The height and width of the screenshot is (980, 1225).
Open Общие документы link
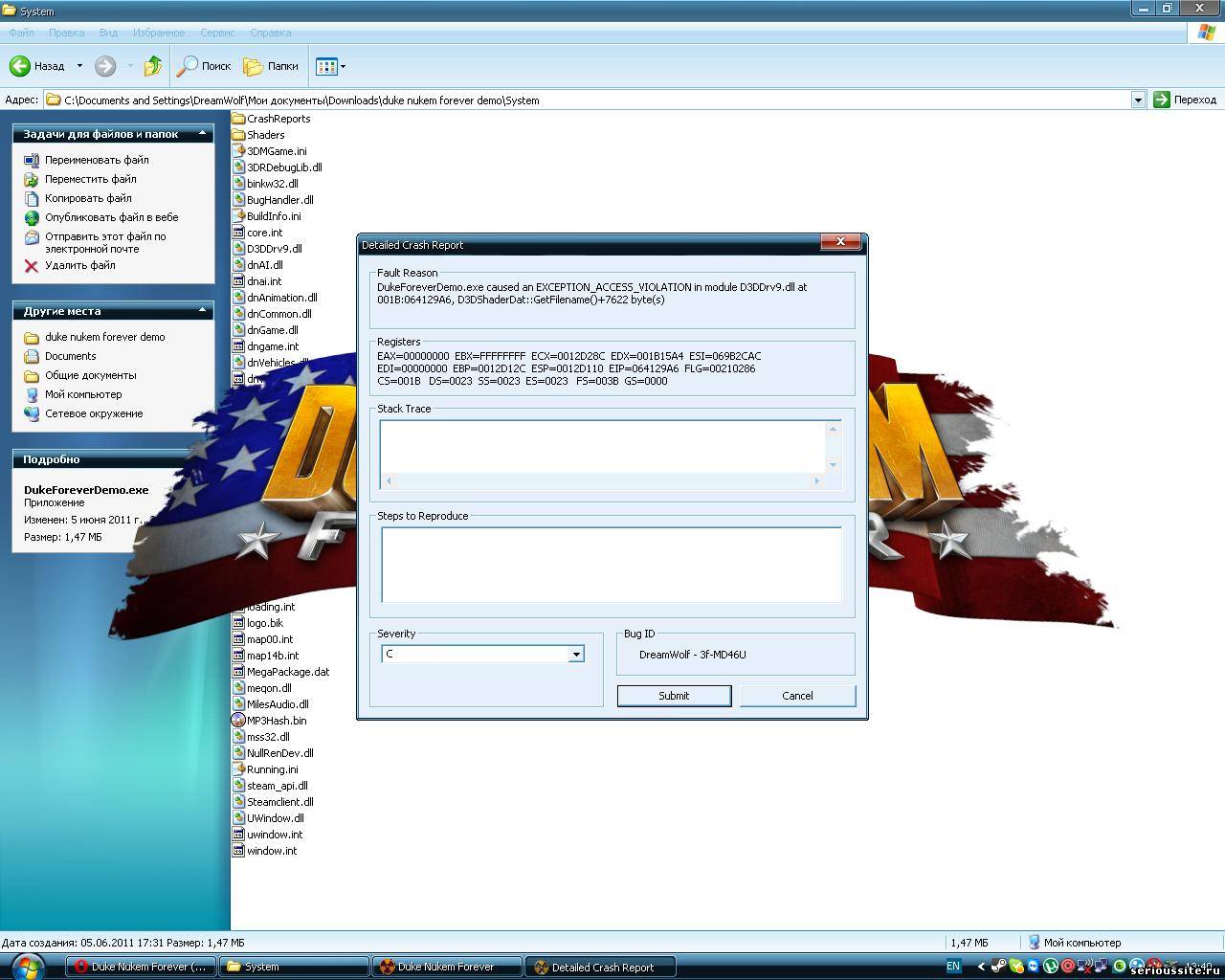point(90,375)
